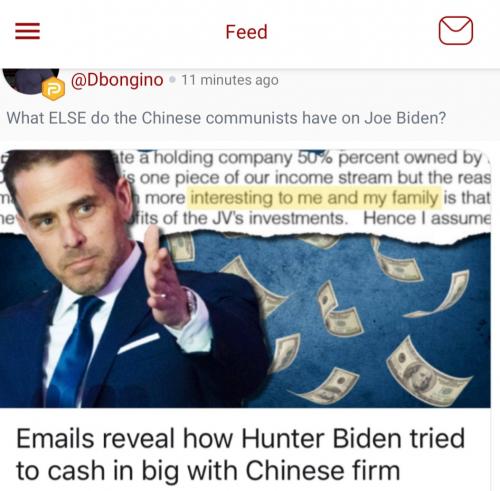This screenshot has width=500, height=491.
Task: Click the gold Parler verified badge
Action: click(x=53, y=89)
